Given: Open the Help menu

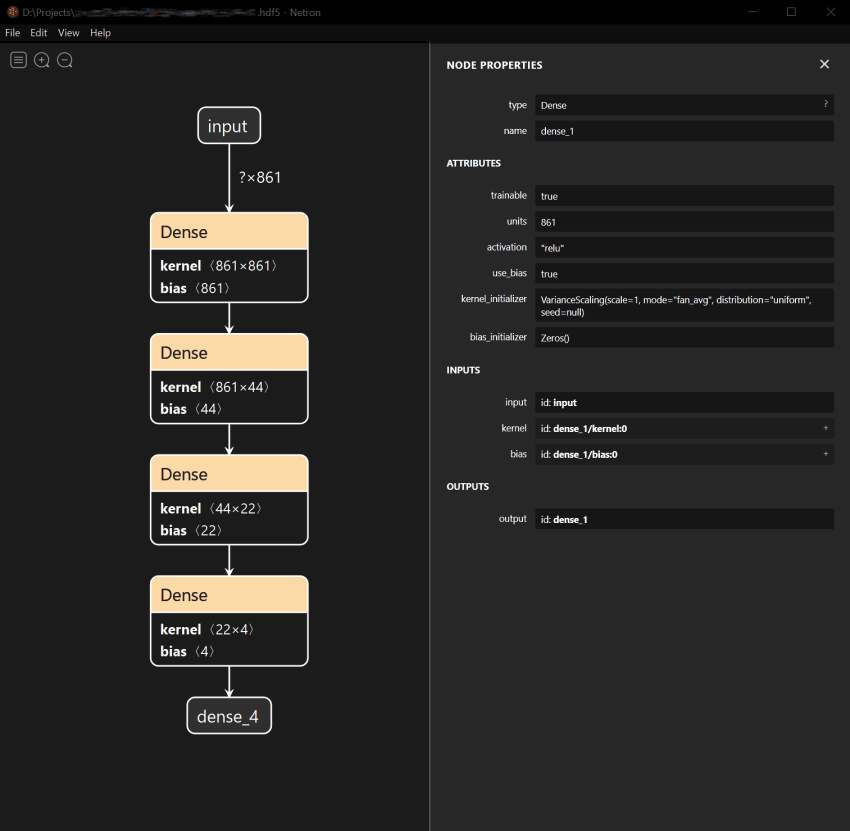Looking at the screenshot, I should point(99,32).
